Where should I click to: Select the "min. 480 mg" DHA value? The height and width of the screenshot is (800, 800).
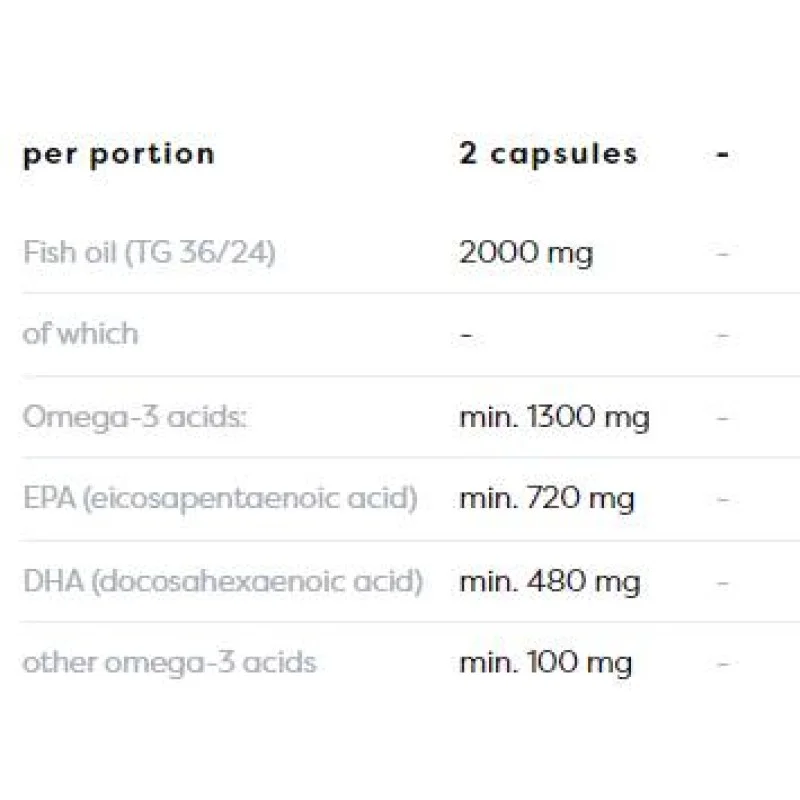(549, 580)
